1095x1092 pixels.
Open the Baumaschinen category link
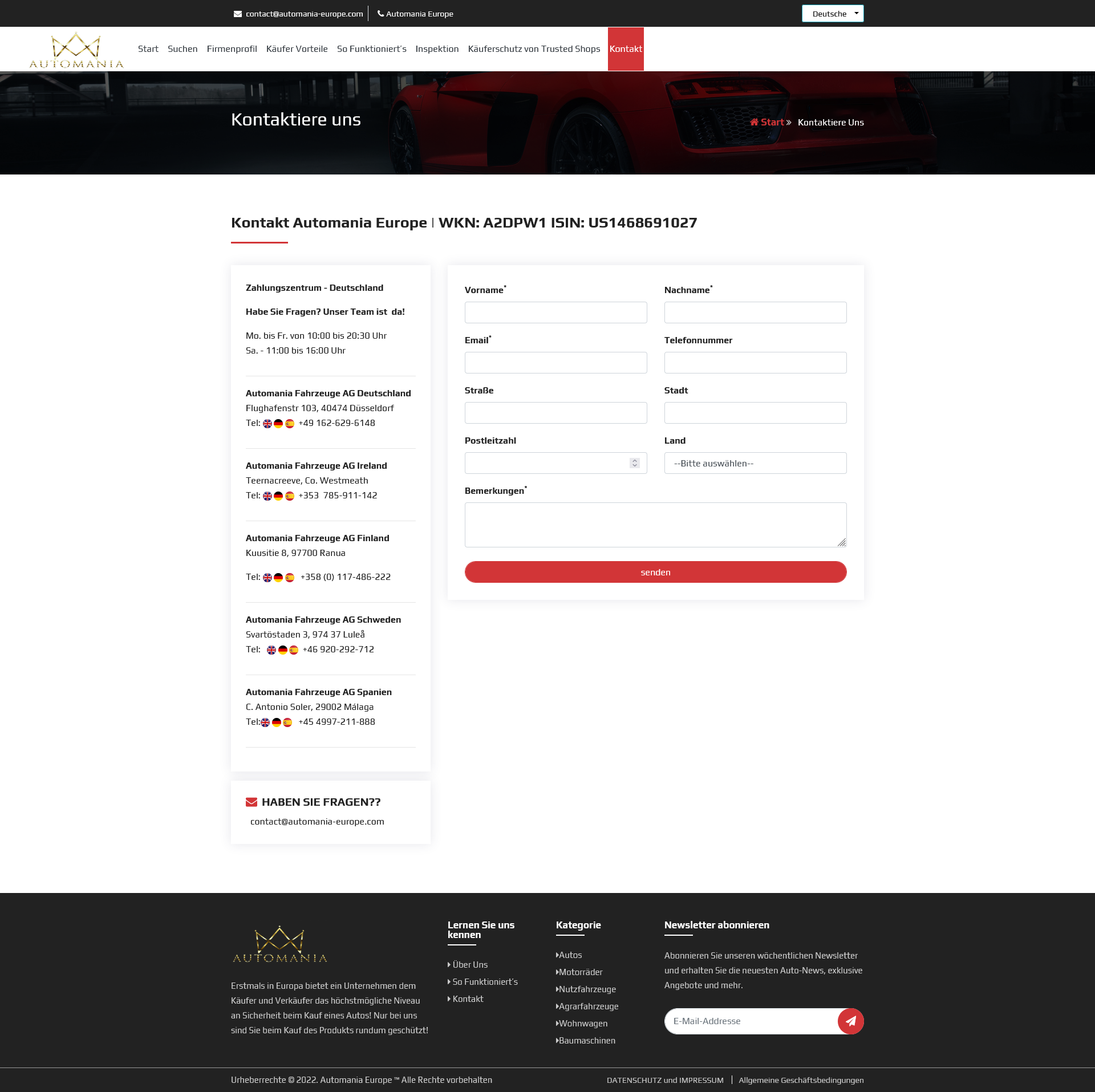coord(587,1041)
